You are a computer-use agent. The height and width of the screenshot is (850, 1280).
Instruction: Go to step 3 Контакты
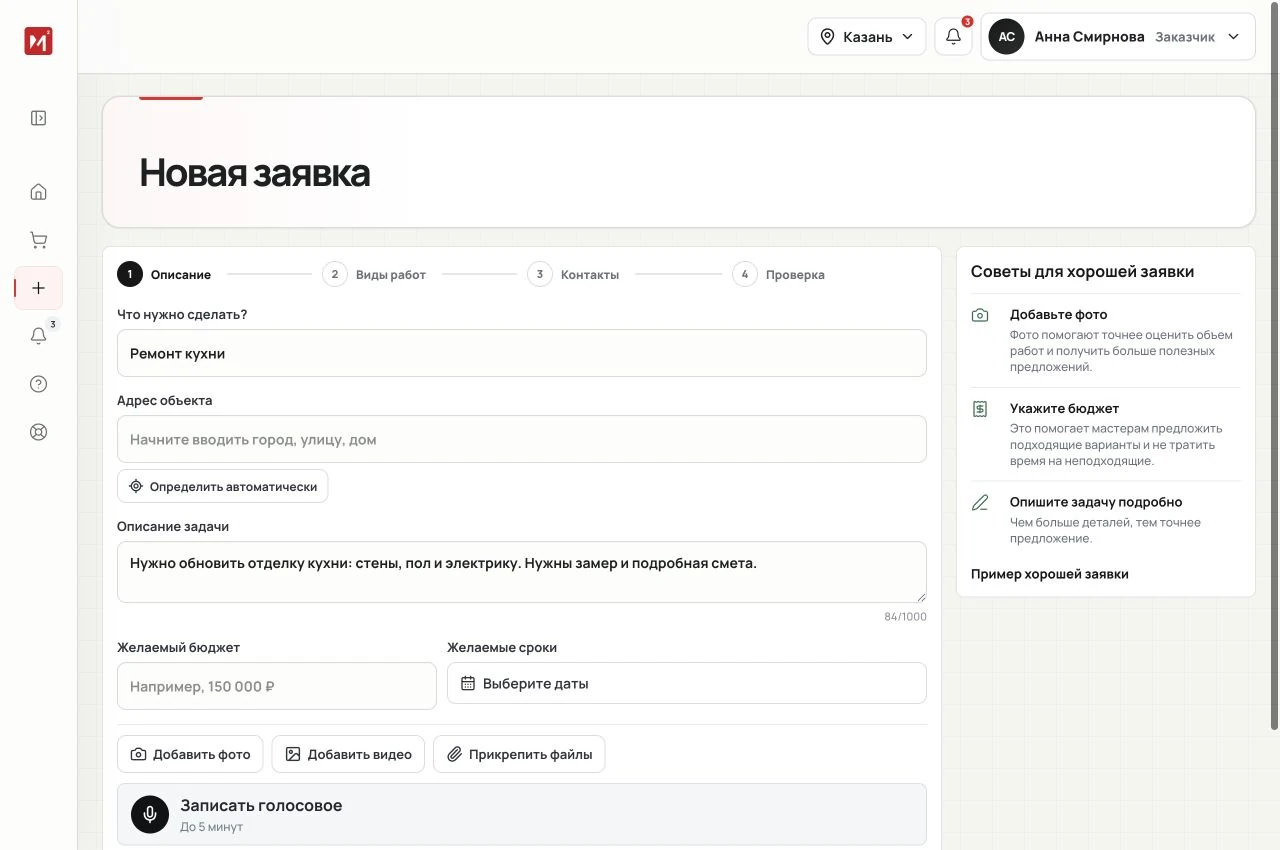(573, 274)
